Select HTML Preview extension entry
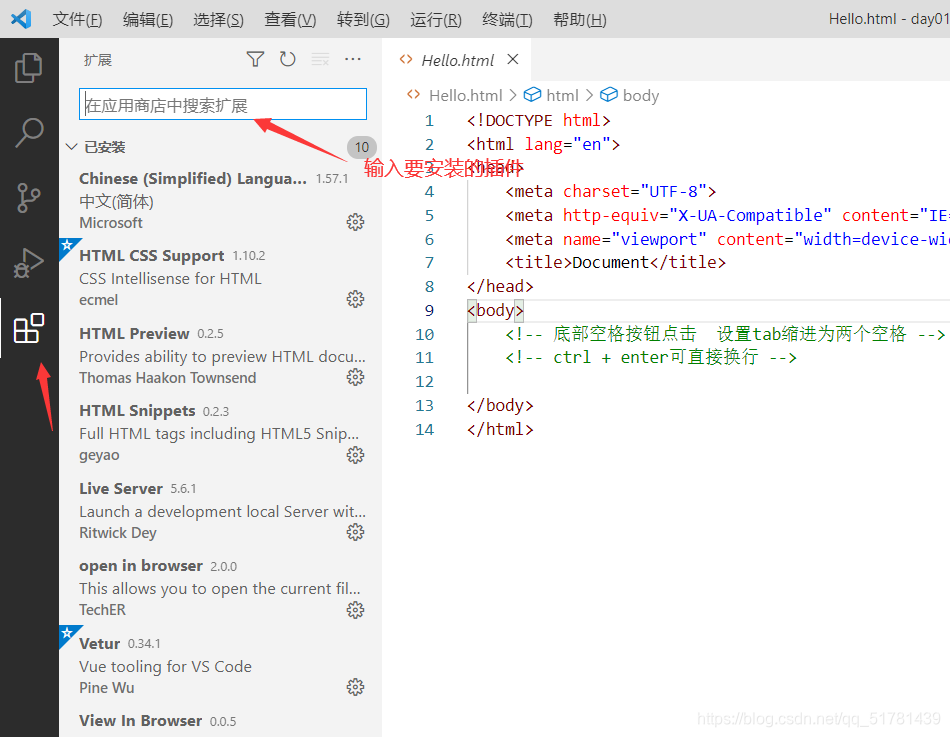 tap(221, 355)
